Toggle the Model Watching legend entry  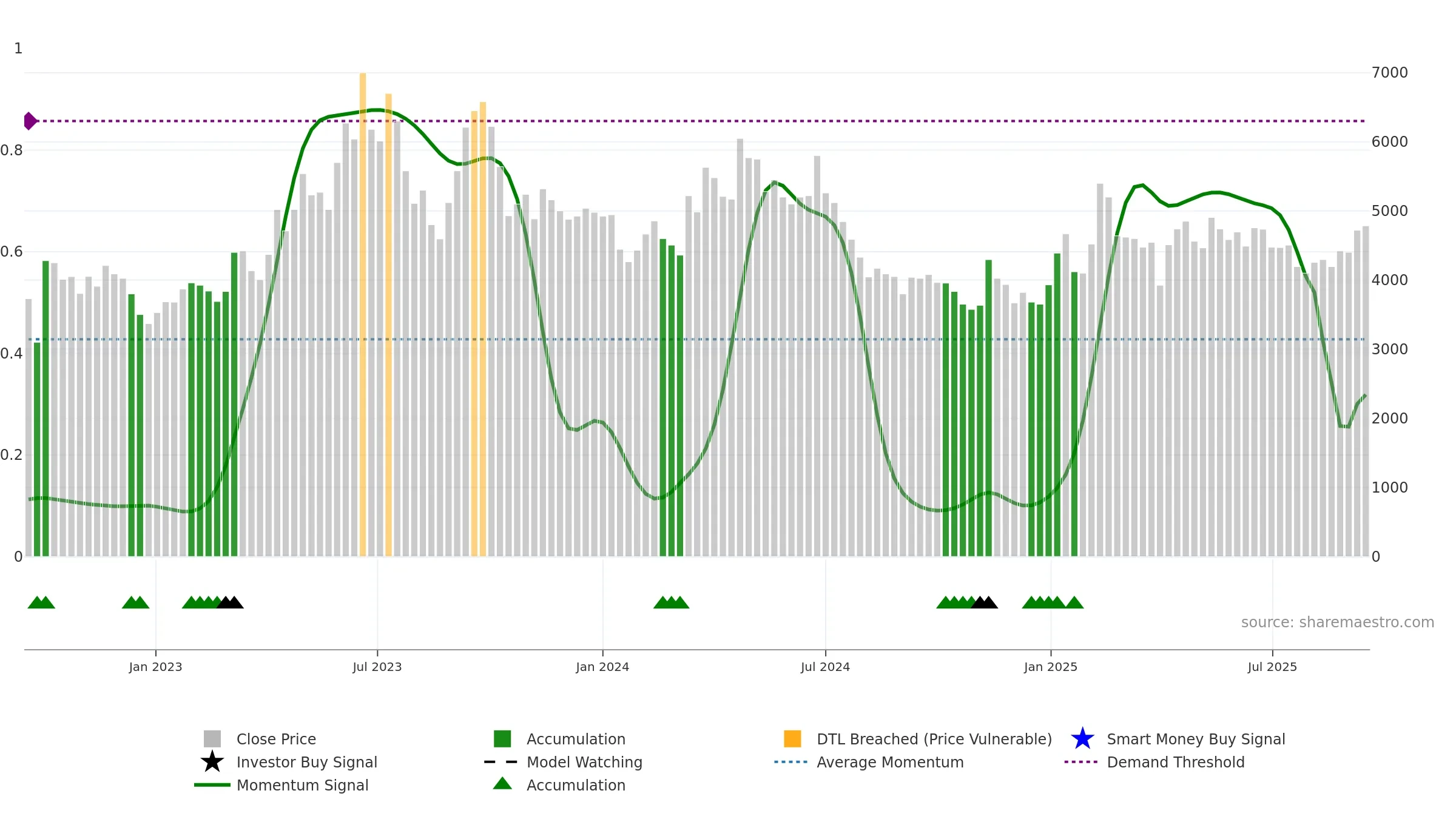point(563,762)
